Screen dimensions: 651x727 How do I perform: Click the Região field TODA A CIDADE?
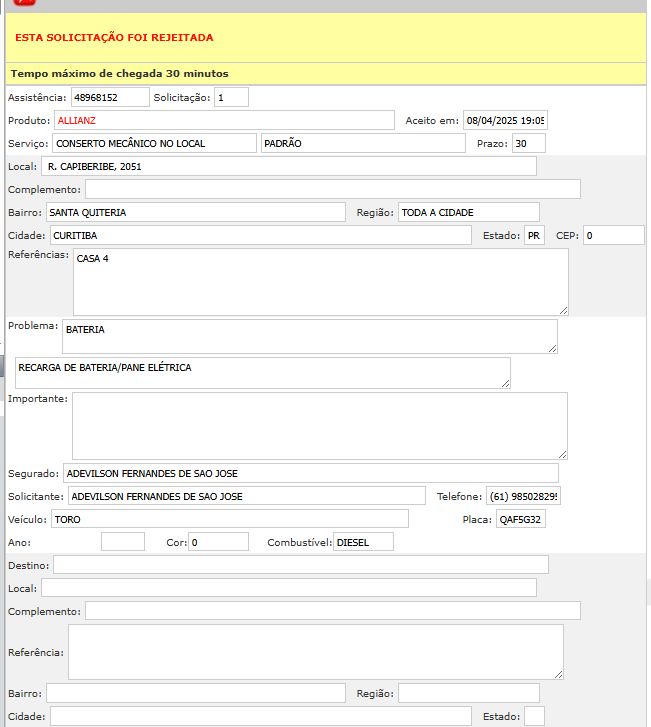click(468, 212)
